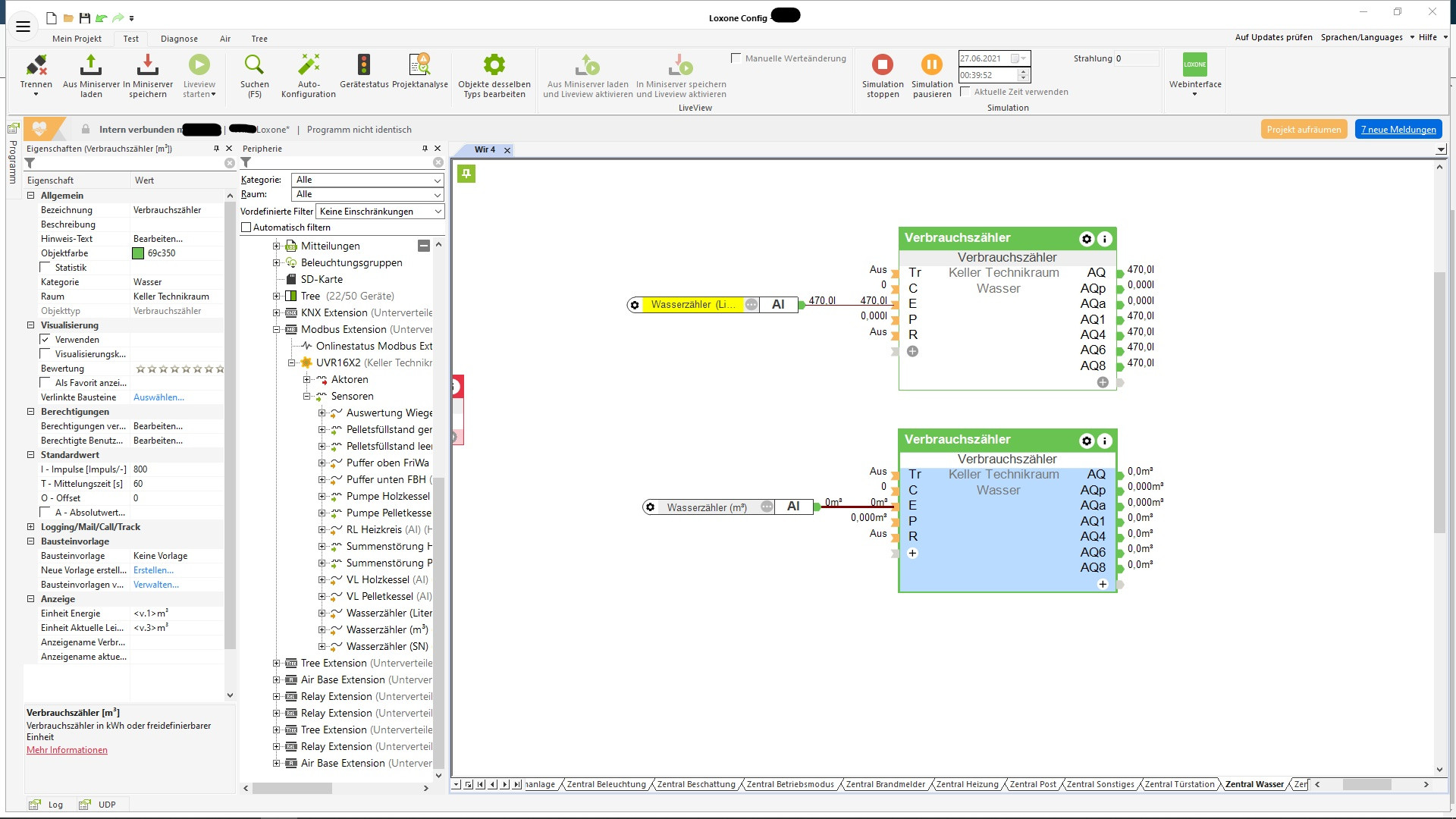Select the Zentral Heizung page tab
1456x819 pixels.
(966, 784)
